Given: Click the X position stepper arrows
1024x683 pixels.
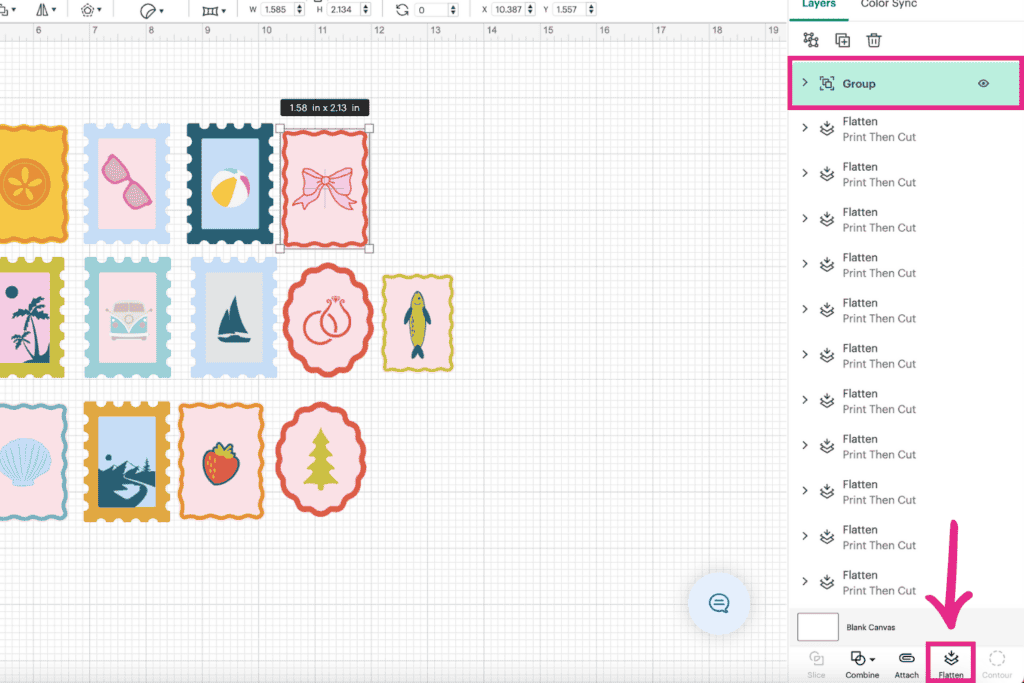Looking at the screenshot, I should pos(530,10).
